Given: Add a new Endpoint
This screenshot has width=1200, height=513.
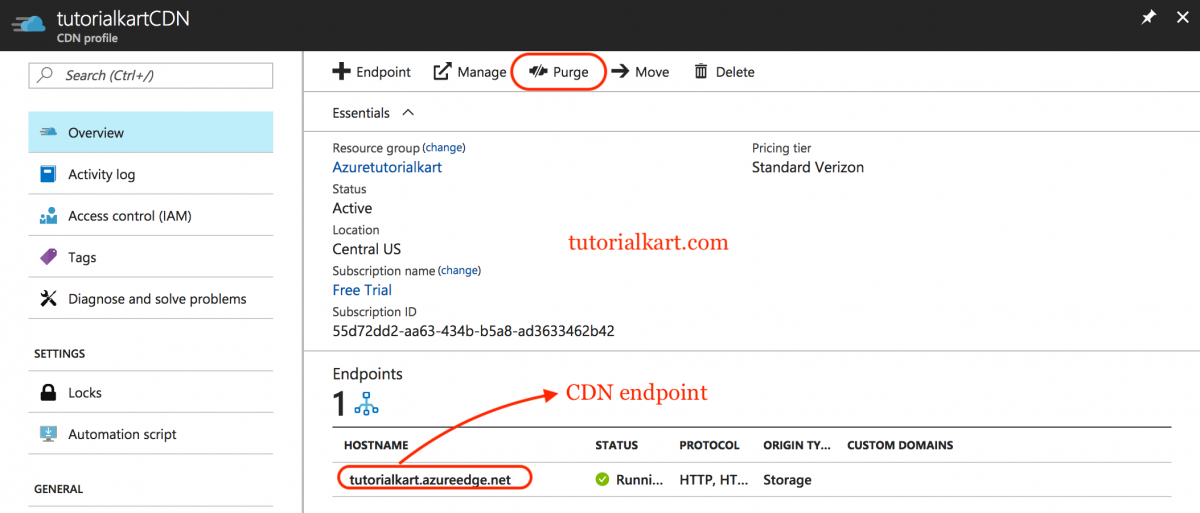Looking at the screenshot, I should 371,72.
